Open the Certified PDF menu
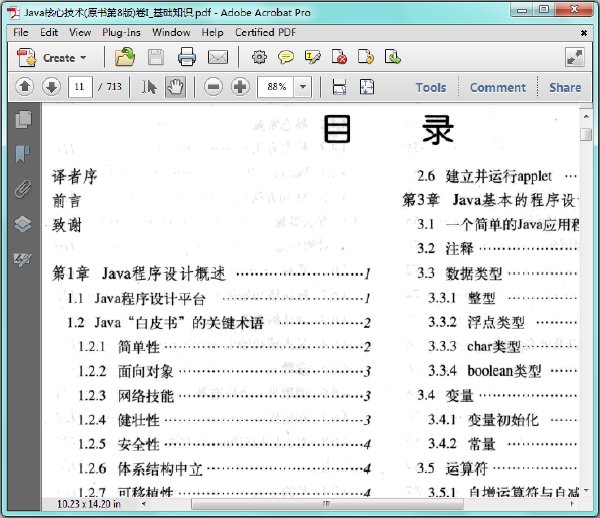The height and width of the screenshot is (518, 600). pos(266,33)
